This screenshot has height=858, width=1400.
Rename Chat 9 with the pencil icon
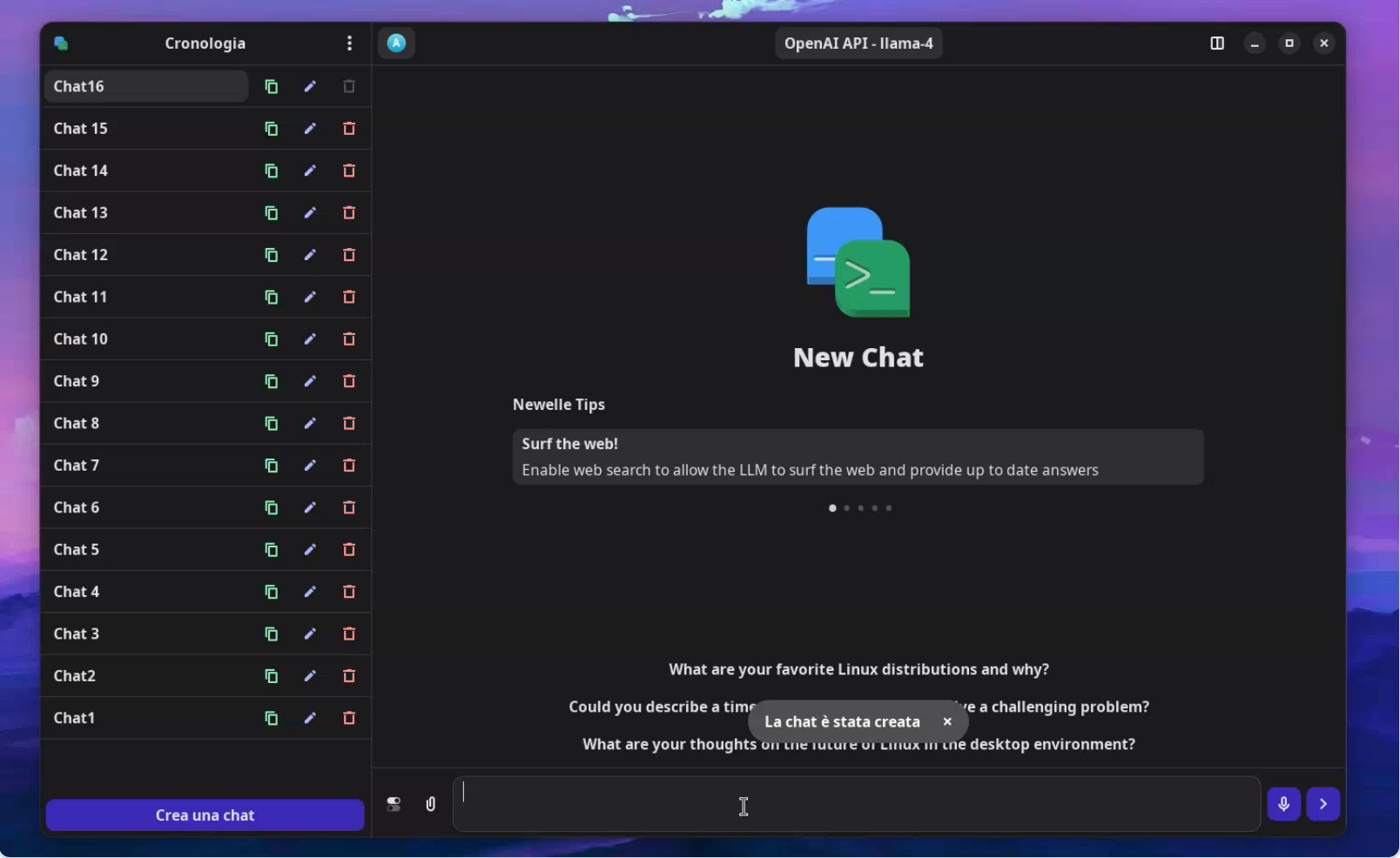pyautogui.click(x=310, y=381)
